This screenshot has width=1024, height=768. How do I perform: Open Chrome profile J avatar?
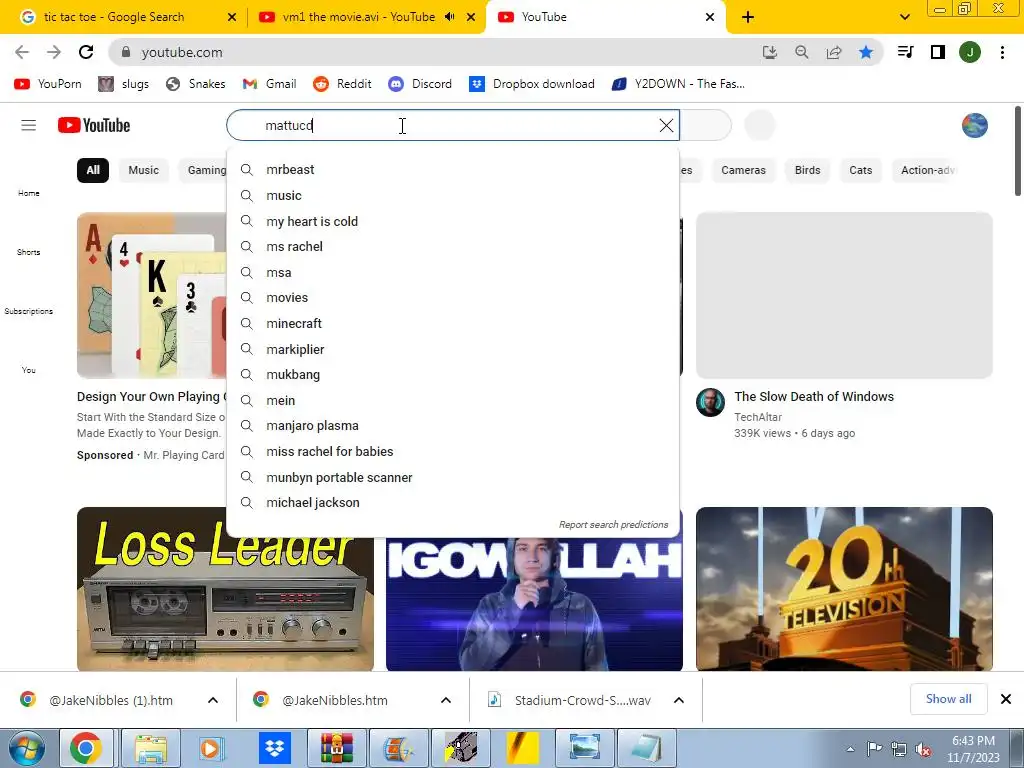coord(970,52)
